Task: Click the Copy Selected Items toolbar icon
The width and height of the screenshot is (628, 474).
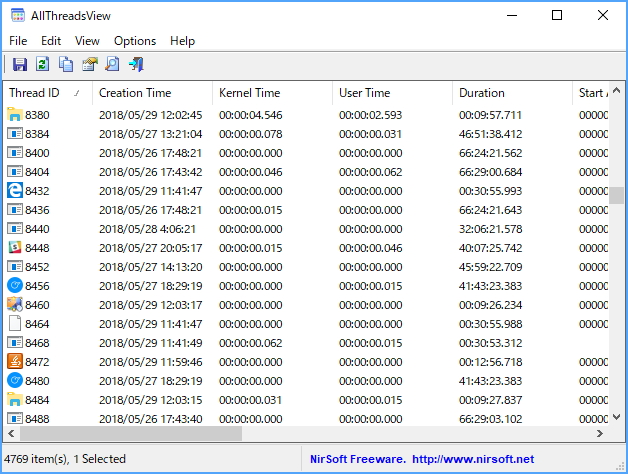Action: click(66, 64)
